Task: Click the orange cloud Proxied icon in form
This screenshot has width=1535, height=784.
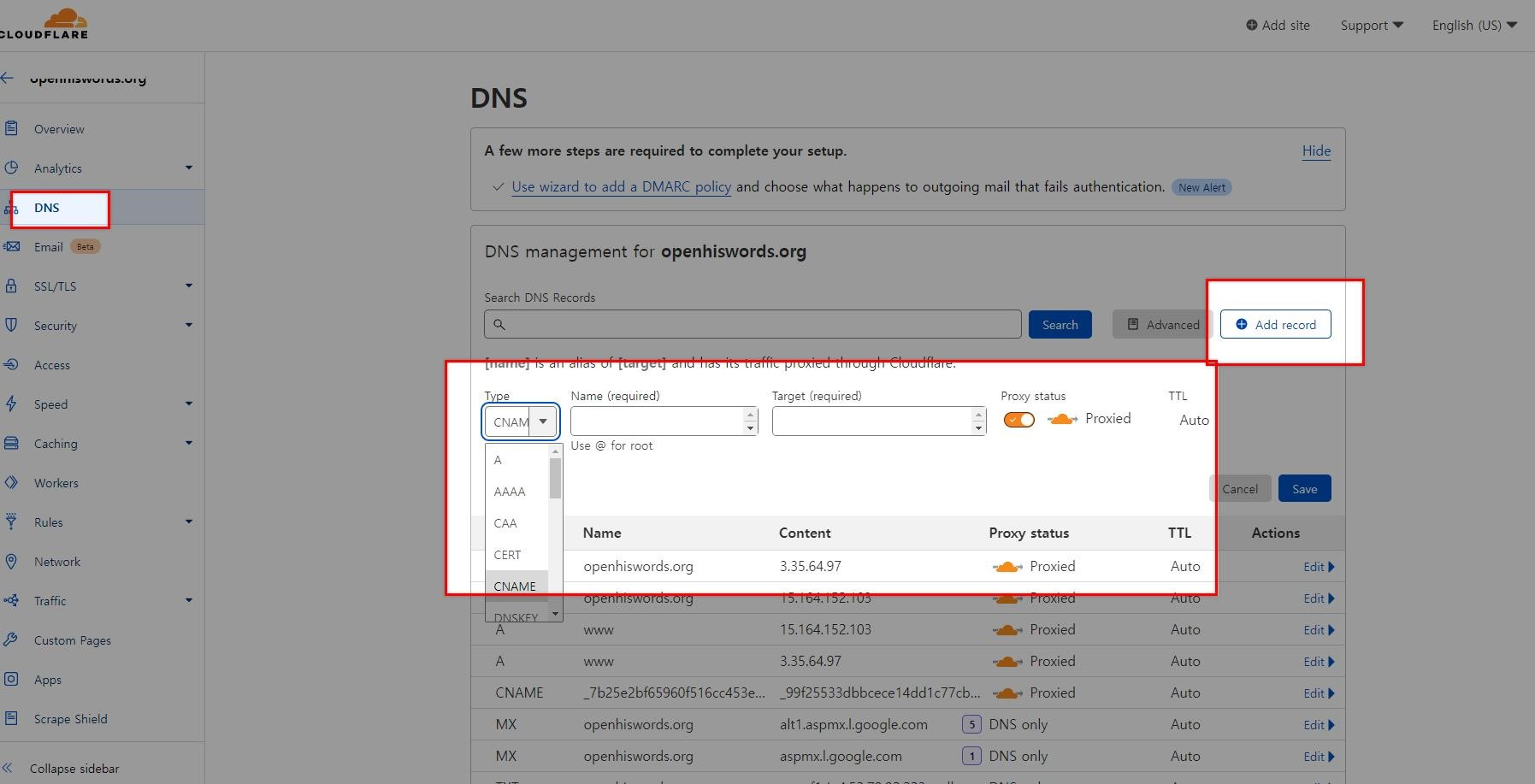Action: (x=1062, y=419)
